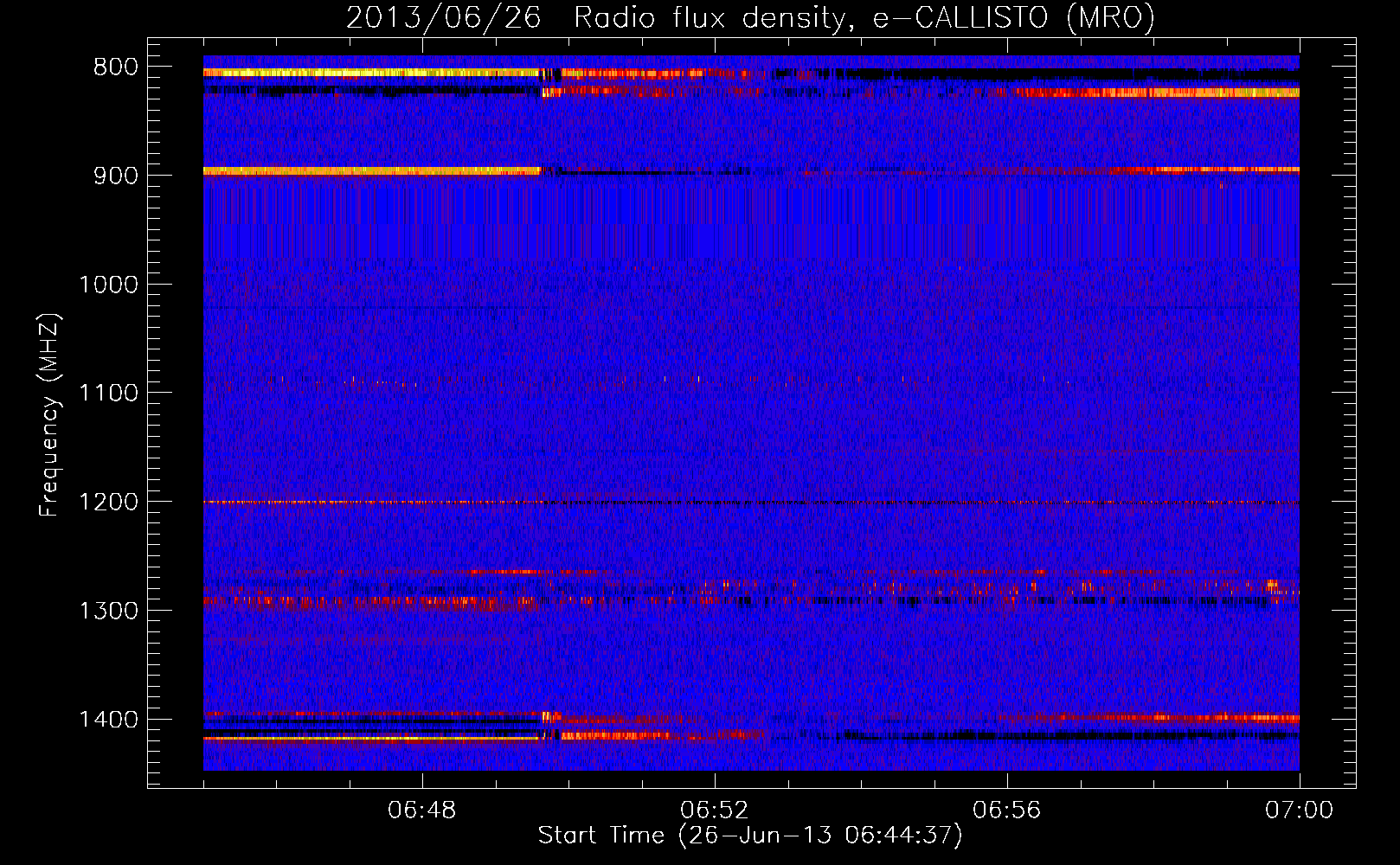Click the 'Frequency (MHz)' axis label
This screenshot has width=1400, height=865.
[x=50, y=414]
